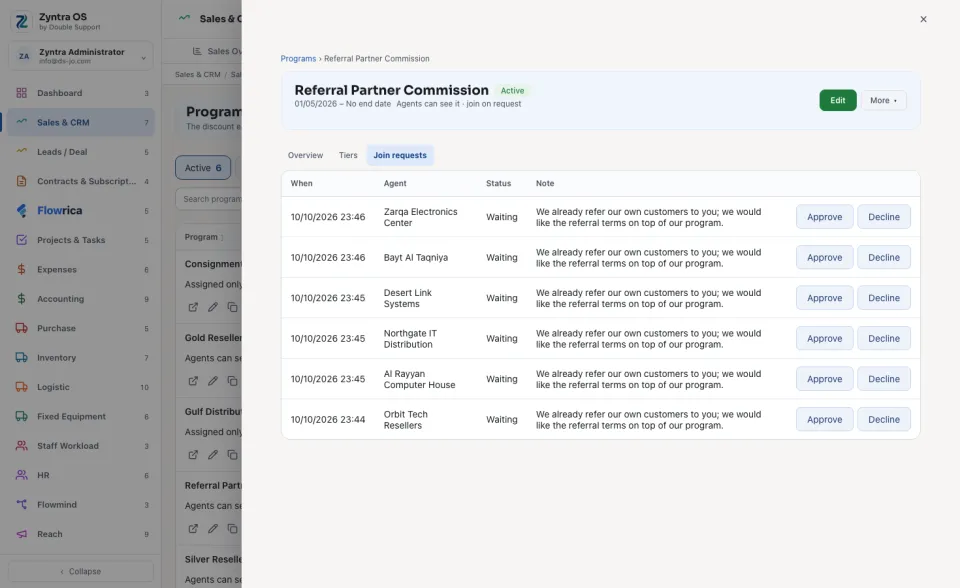Image resolution: width=960 pixels, height=588 pixels.
Task: Go to Programs breadcrumb link
Action: [x=298, y=59]
